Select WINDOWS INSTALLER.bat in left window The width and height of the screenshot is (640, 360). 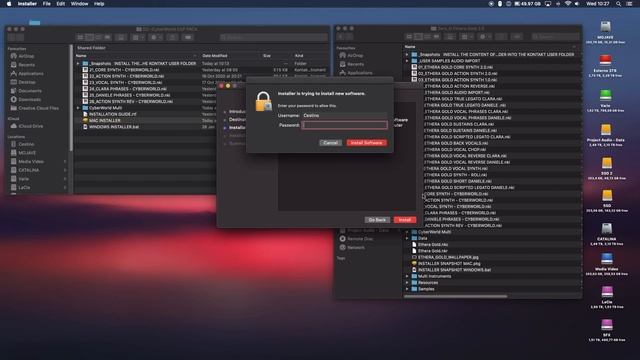[113, 127]
